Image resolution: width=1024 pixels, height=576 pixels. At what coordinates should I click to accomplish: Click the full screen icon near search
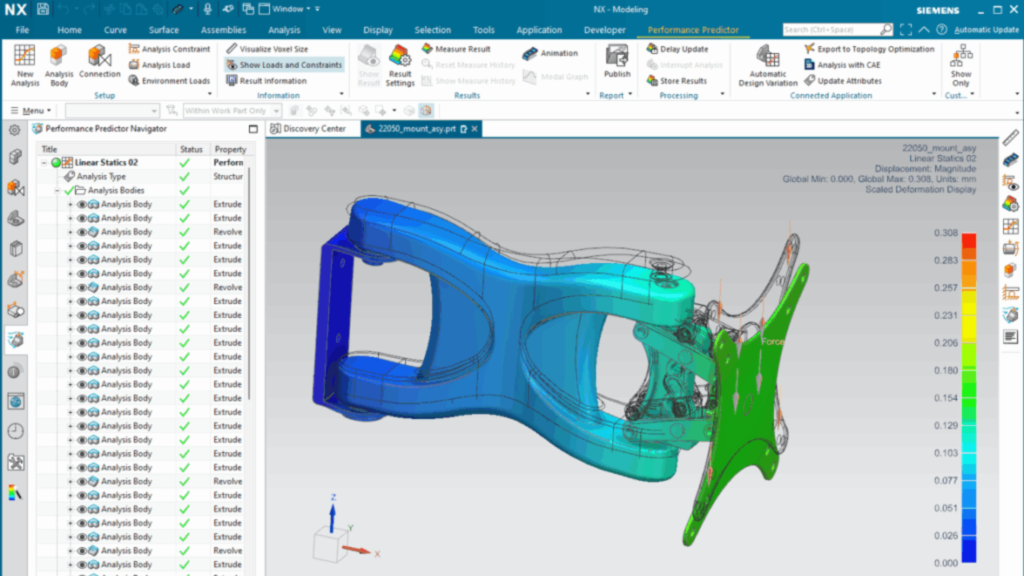click(x=906, y=29)
